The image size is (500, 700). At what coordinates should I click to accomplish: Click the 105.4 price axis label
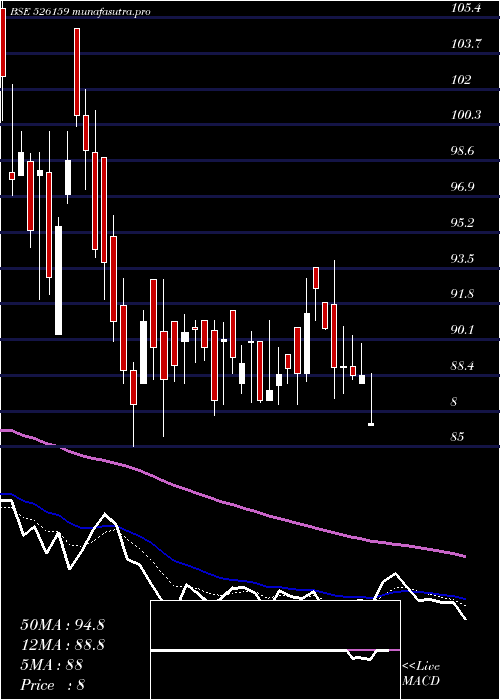coord(466,8)
